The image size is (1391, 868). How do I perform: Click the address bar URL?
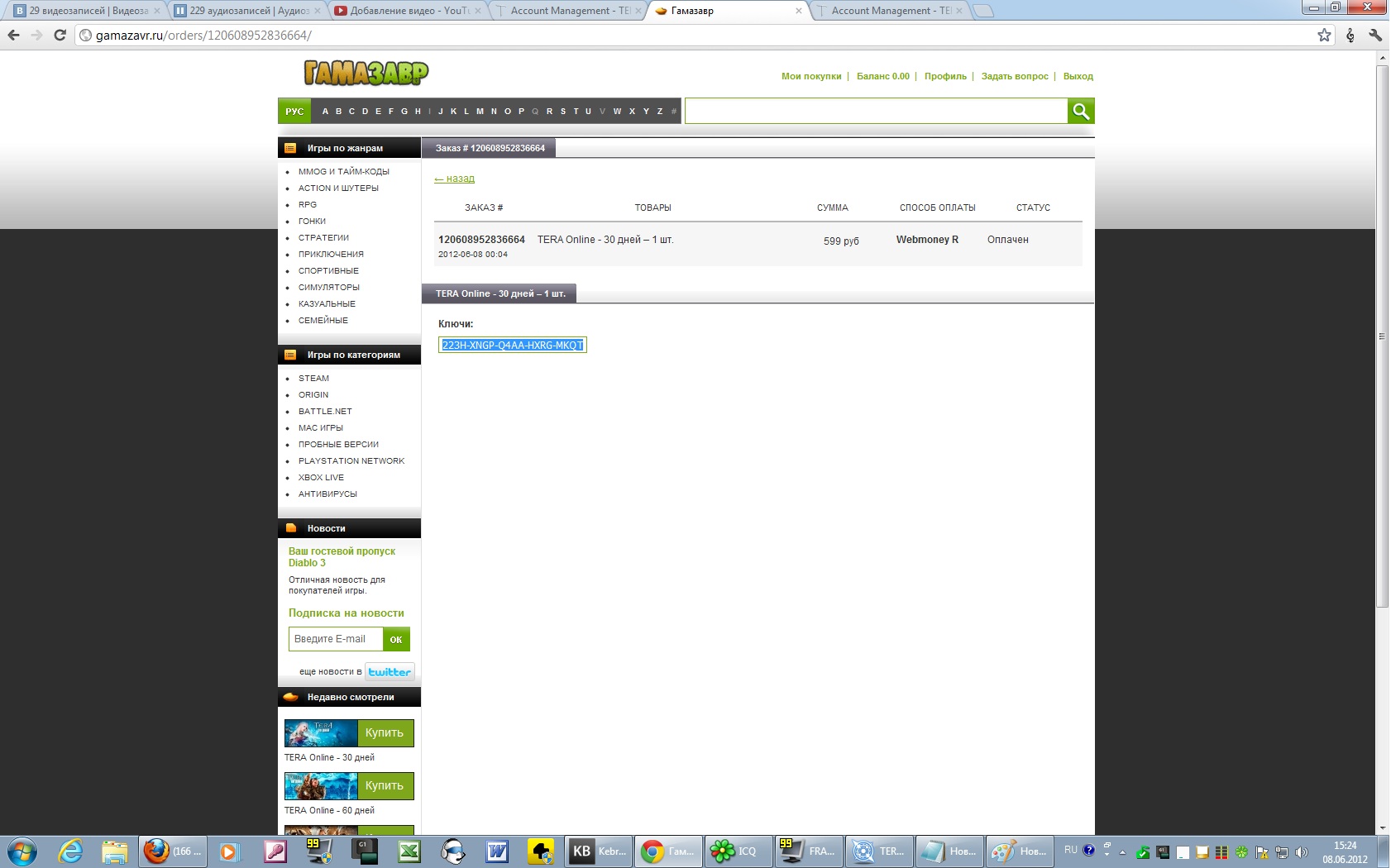pyautogui.click(x=203, y=35)
